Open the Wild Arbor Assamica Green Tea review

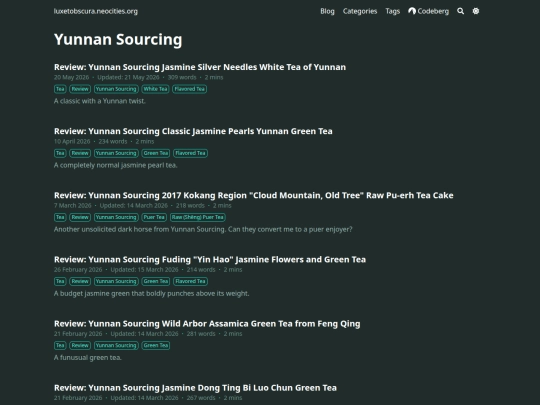pyautogui.click(x=207, y=323)
